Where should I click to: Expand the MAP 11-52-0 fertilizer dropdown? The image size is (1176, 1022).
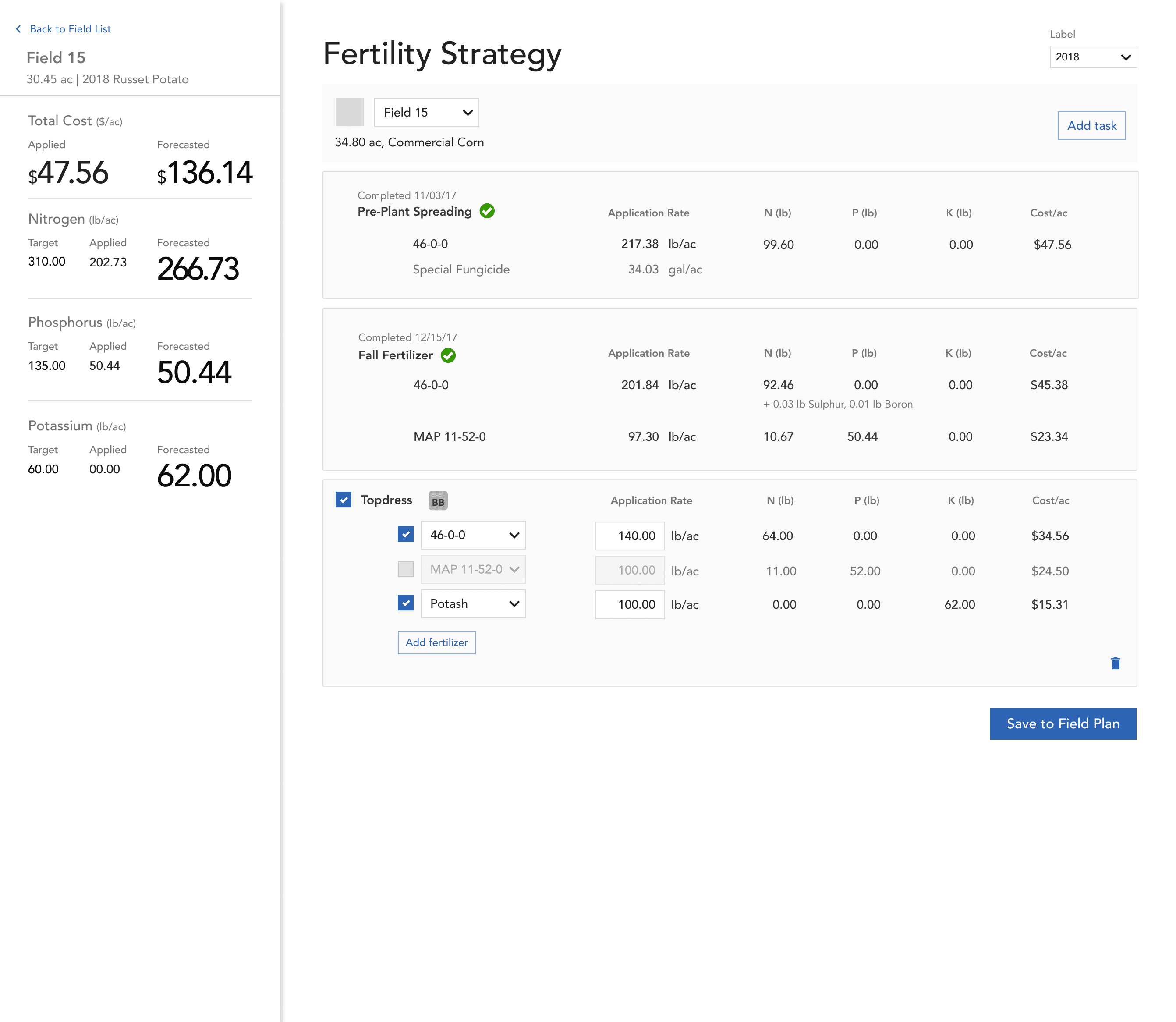click(473, 569)
